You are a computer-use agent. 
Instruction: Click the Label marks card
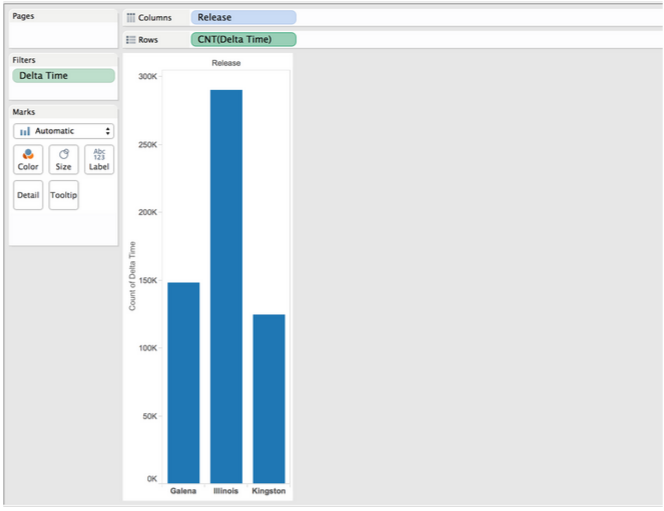99,160
